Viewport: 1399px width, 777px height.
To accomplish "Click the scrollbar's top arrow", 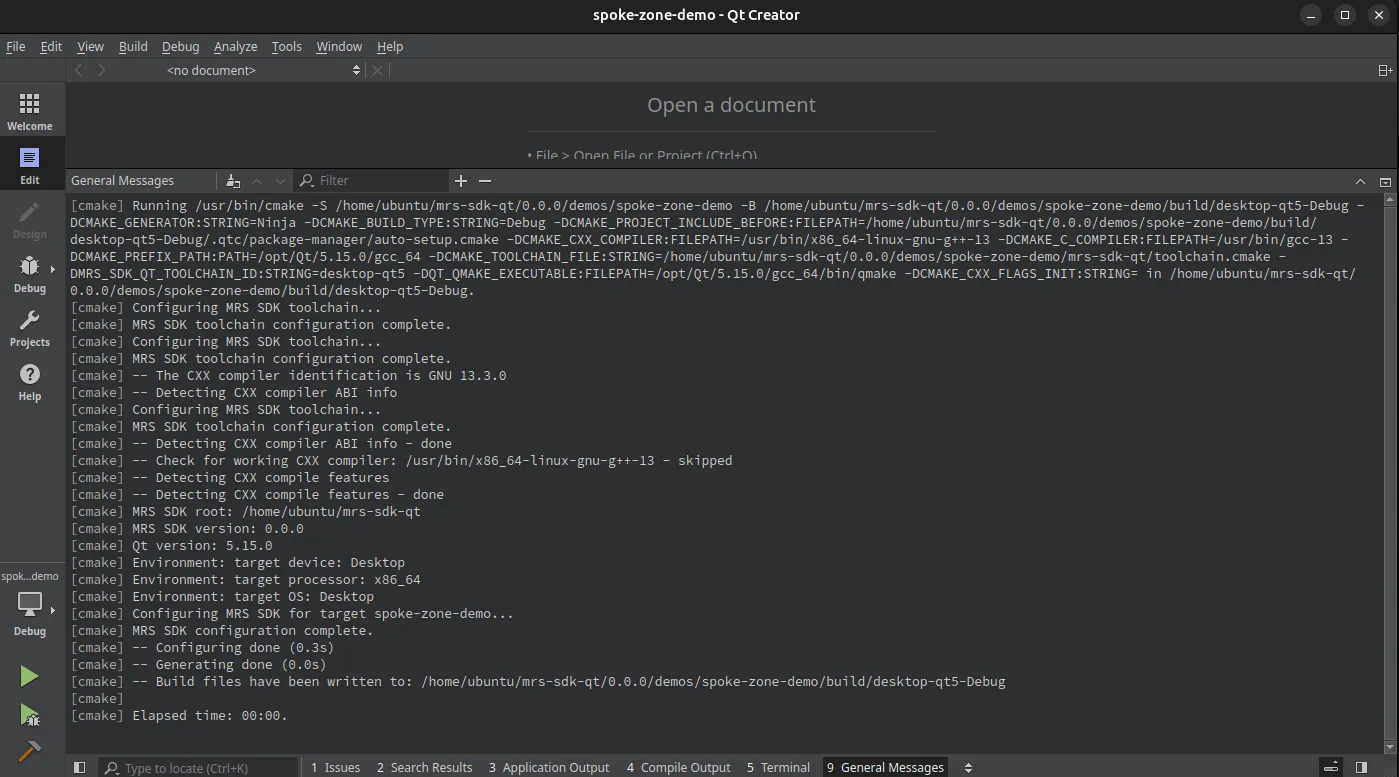I will [1390, 199].
